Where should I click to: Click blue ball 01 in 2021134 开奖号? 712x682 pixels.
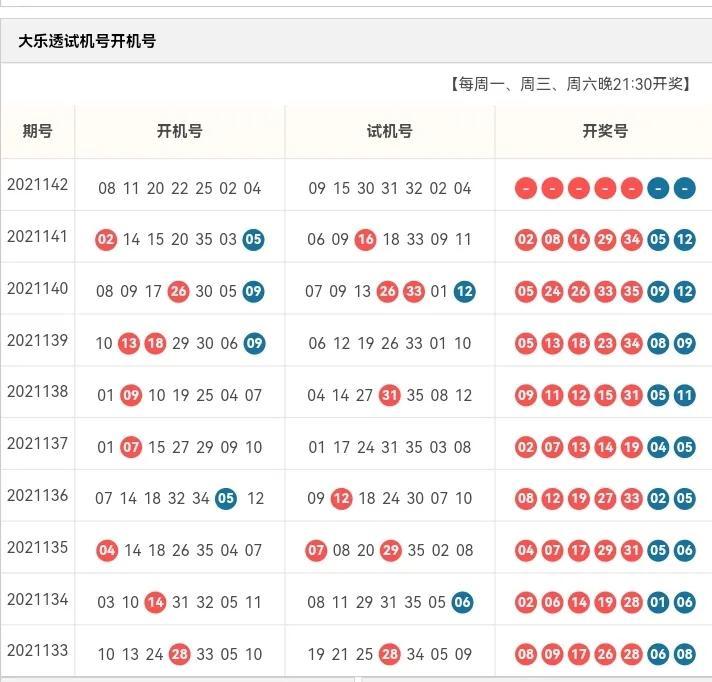(x=658, y=603)
